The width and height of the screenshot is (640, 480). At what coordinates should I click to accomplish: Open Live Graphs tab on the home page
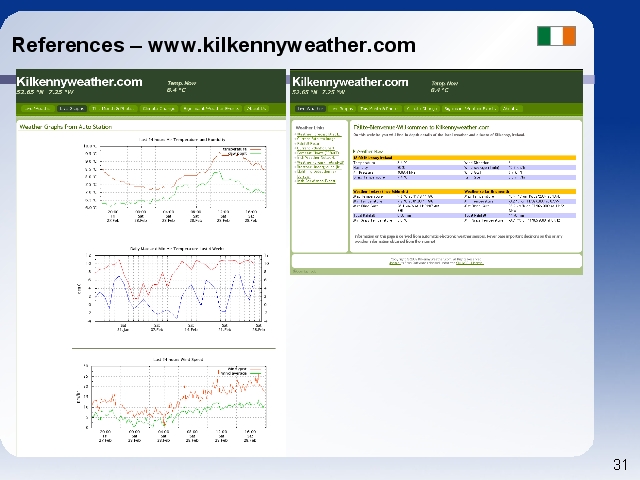tap(342, 109)
